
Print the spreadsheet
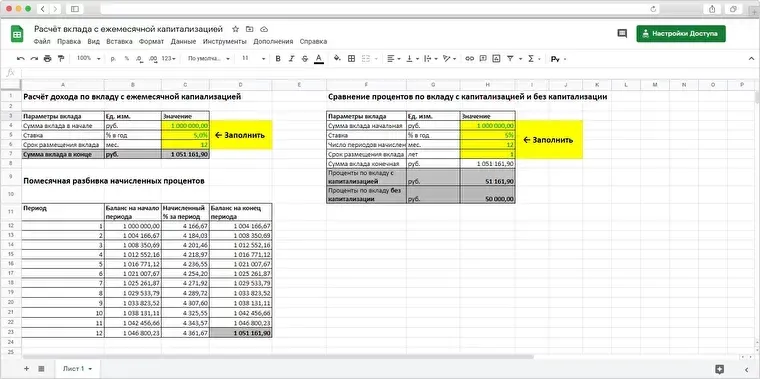(x=48, y=59)
